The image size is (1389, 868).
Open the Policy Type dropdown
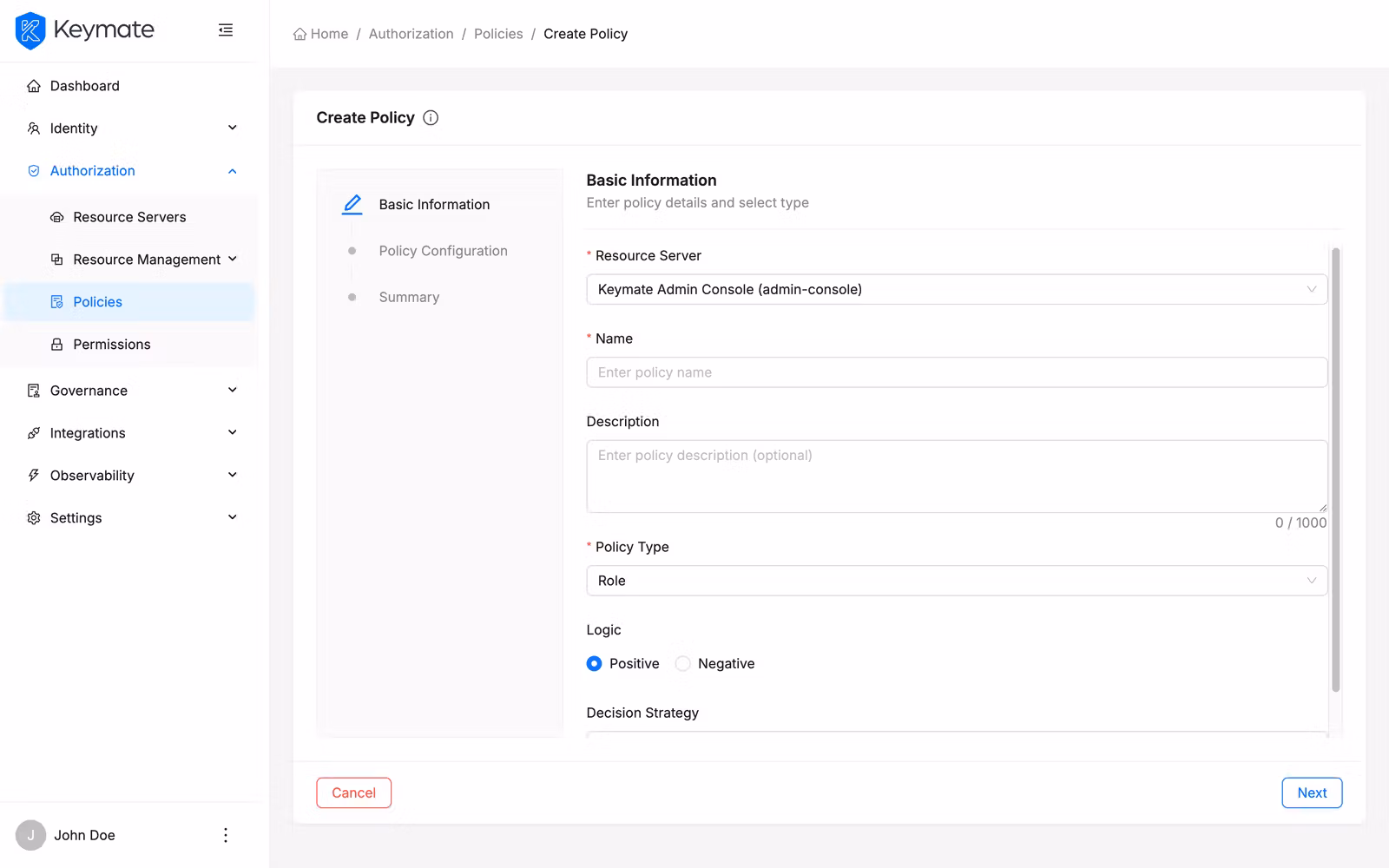(x=957, y=581)
